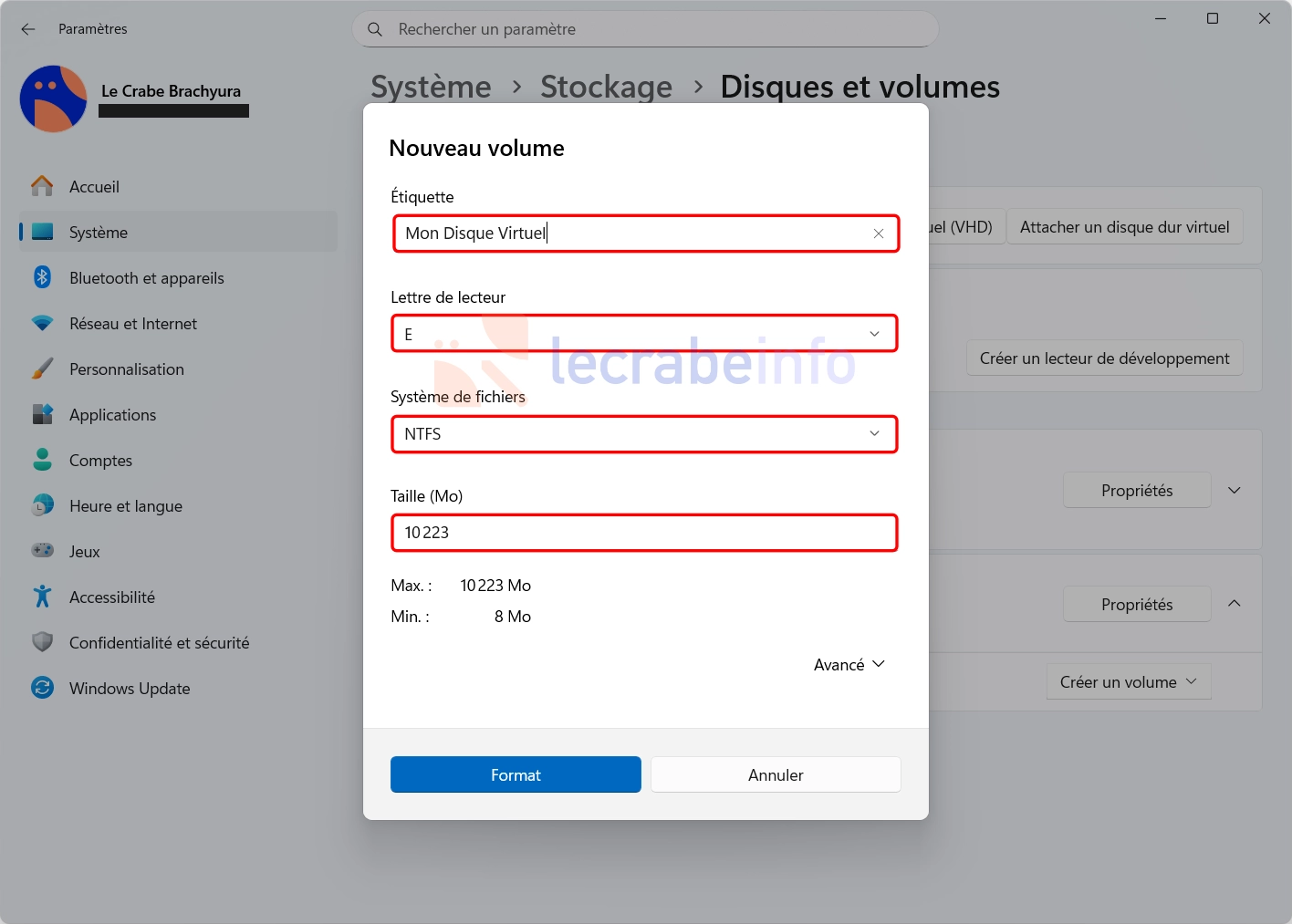This screenshot has width=1292, height=924.
Task: Click the Stockage breadcrumb link
Action: click(606, 87)
